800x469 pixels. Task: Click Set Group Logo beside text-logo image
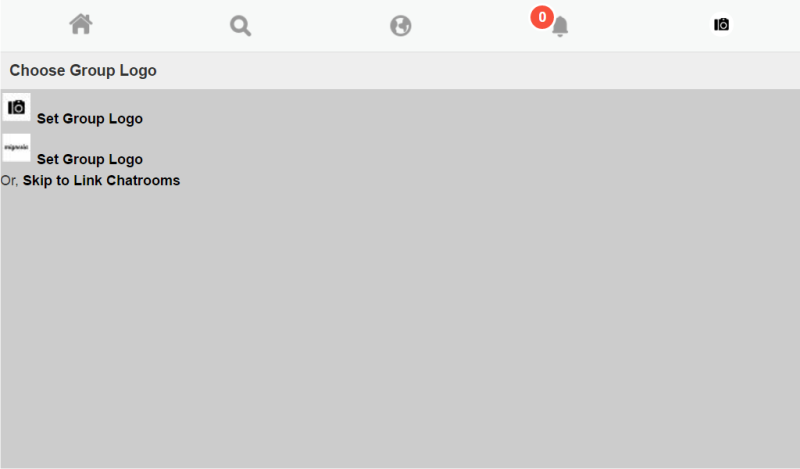coord(90,159)
